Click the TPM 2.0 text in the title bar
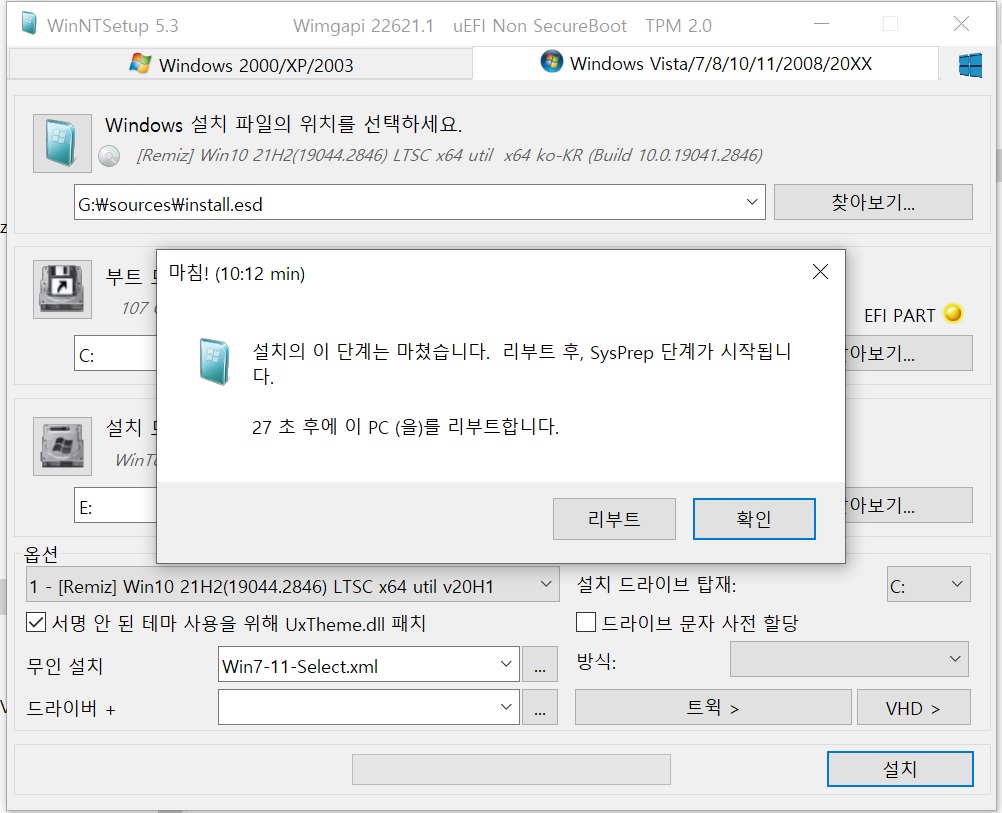Screen dimensions: 1002x813 (678, 26)
